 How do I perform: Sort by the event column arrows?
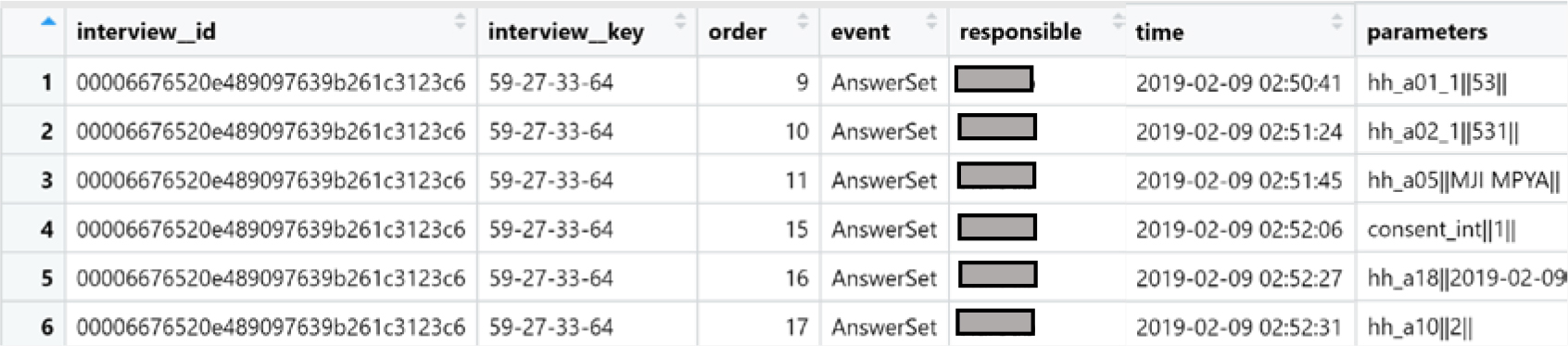(932, 21)
